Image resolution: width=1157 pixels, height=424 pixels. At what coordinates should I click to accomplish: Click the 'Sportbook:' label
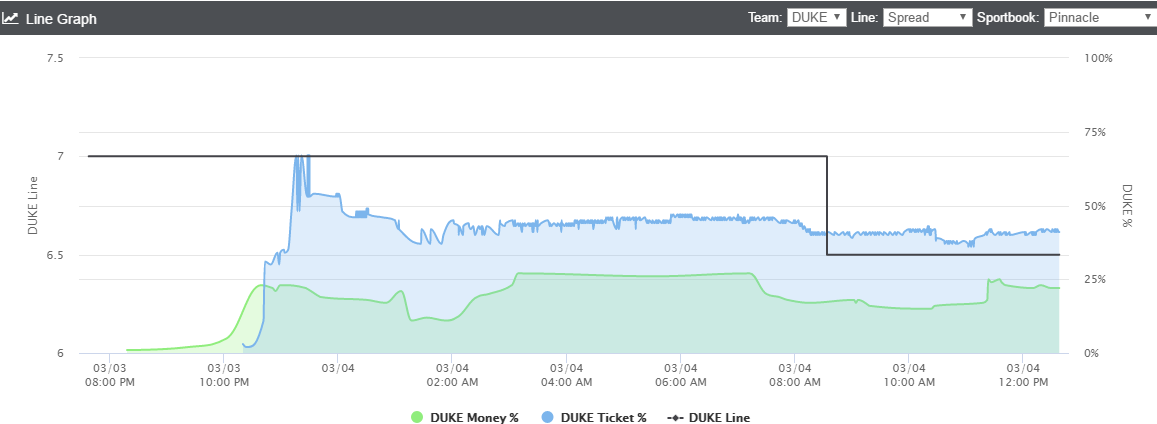tap(1008, 18)
